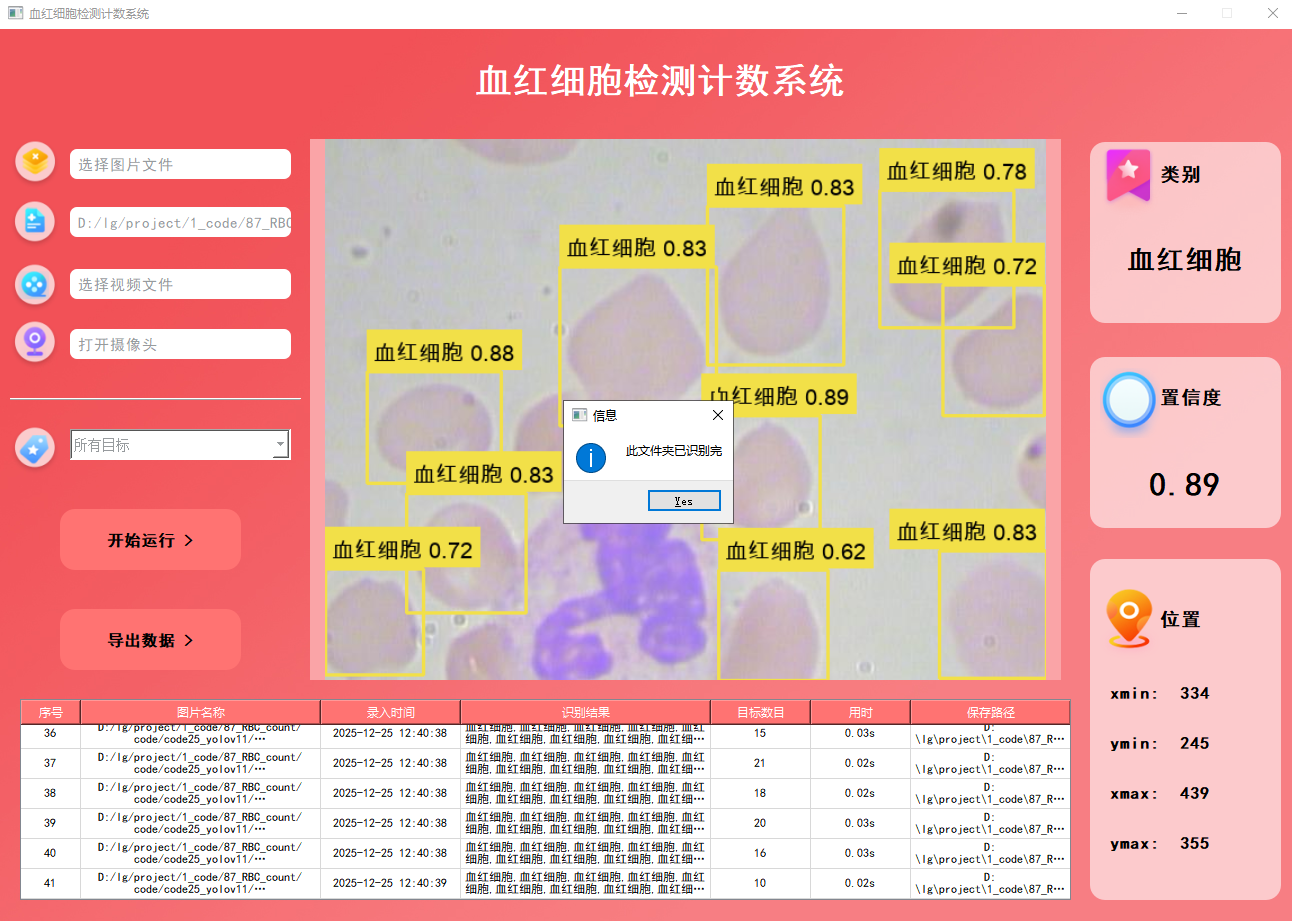Click the folder selection icon beside the D:/lg path
1292x921 pixels.
pyautogui.click(x=35, y=221)
